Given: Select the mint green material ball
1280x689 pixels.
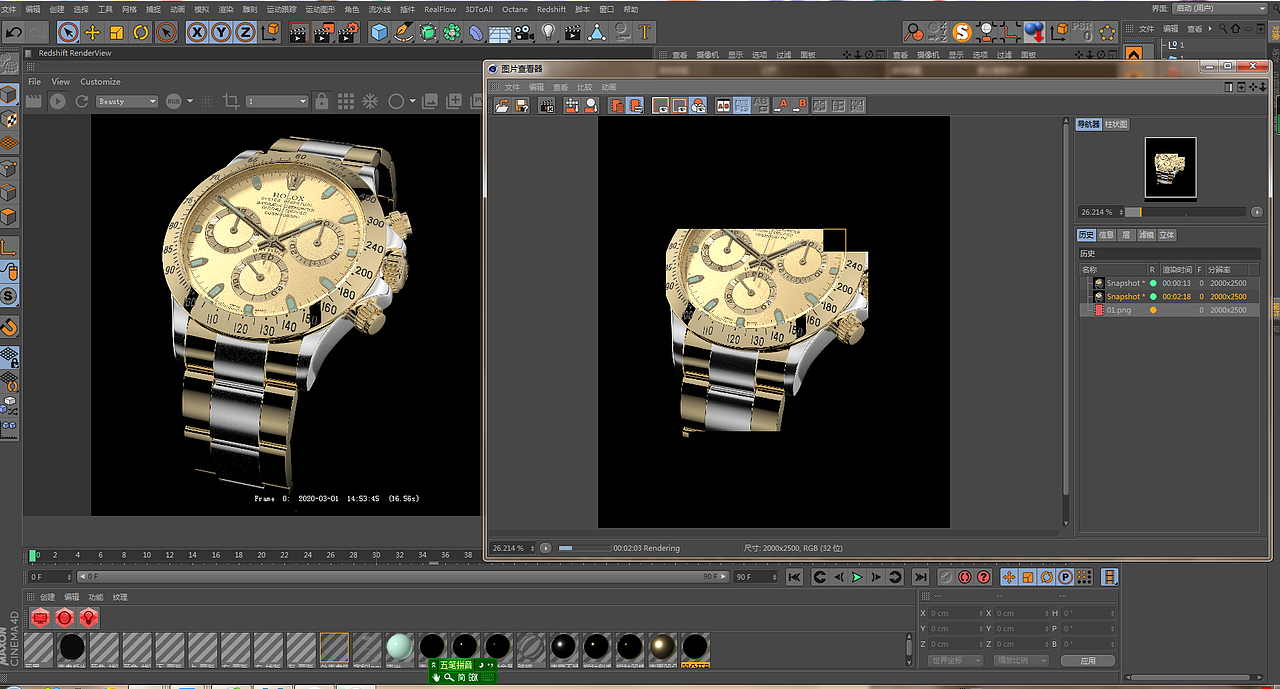Looking at the screenshot, I should click(400, 648).
